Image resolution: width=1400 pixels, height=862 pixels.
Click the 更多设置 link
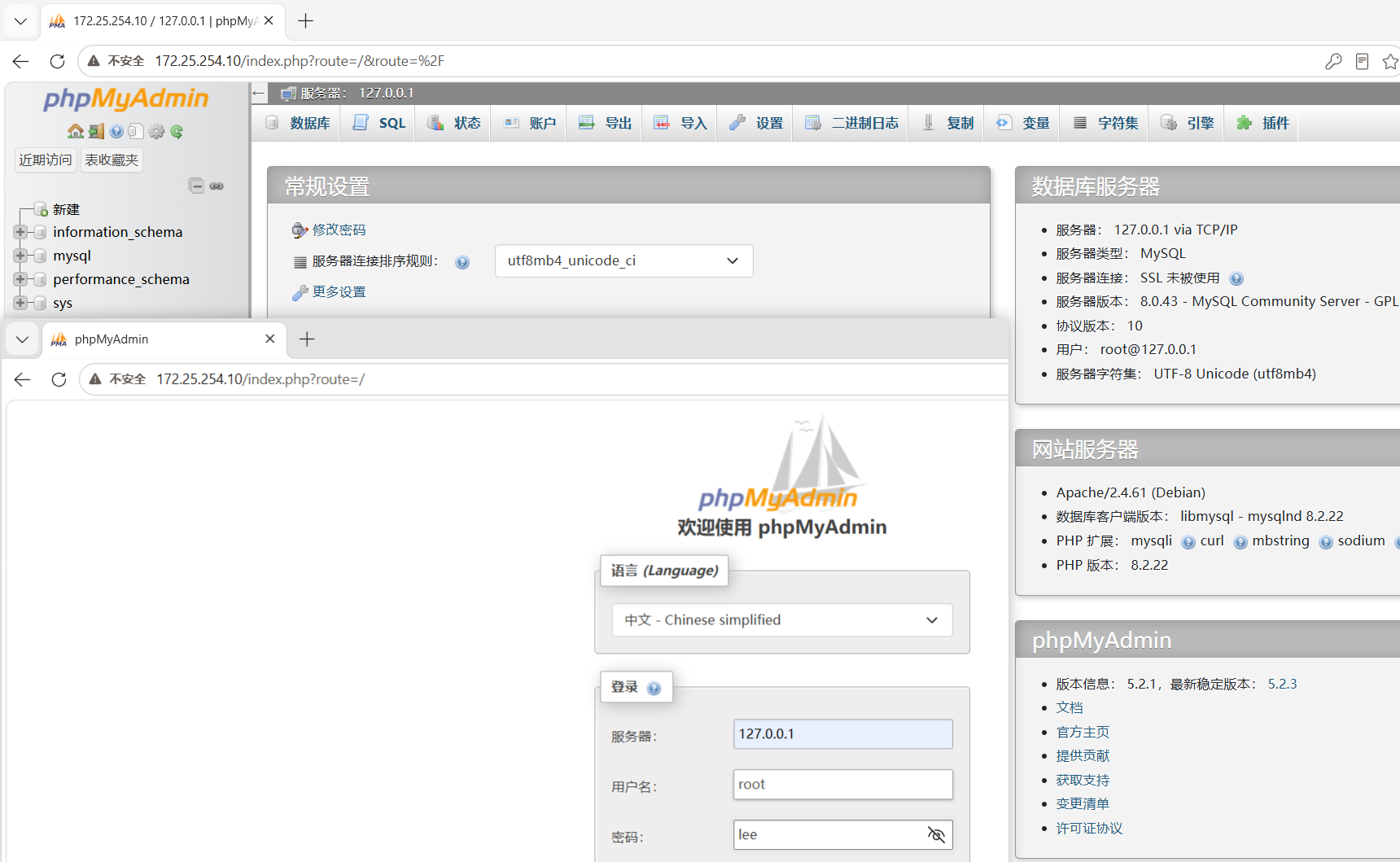point(339,292)
